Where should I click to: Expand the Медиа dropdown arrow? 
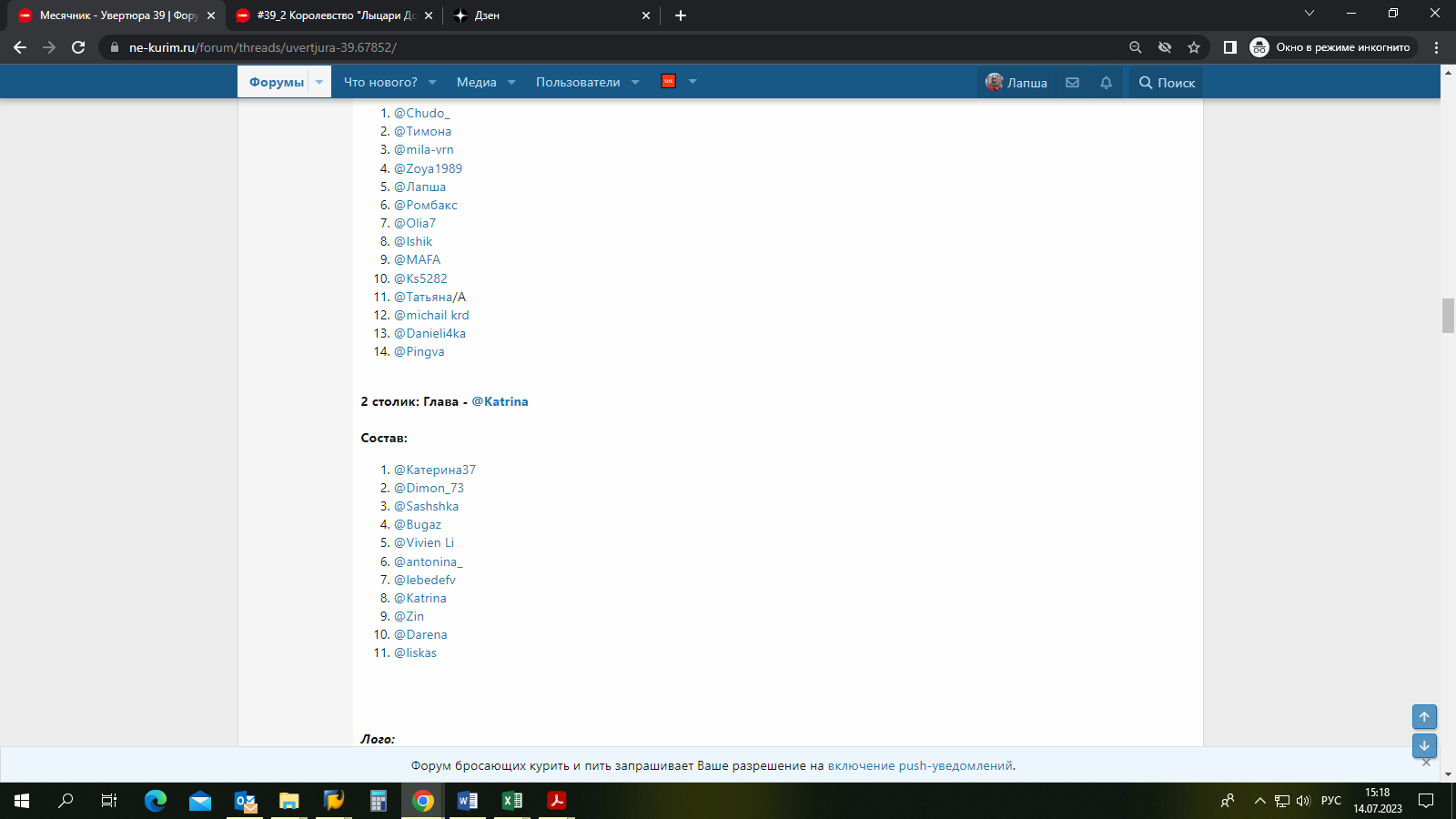[x=511, y=82]
